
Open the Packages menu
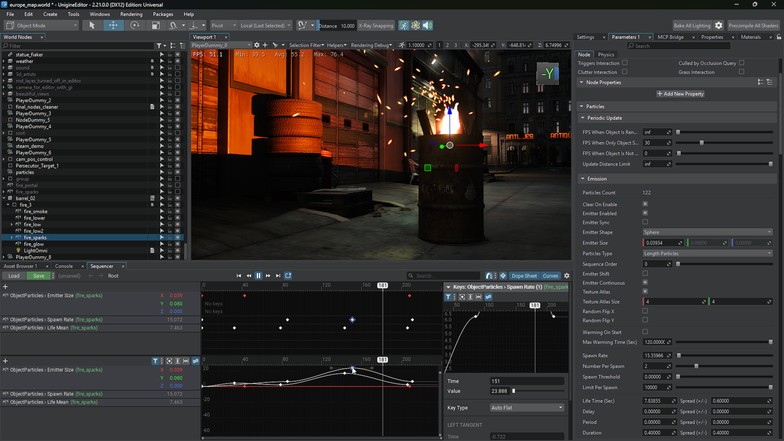tap(163, 14)
